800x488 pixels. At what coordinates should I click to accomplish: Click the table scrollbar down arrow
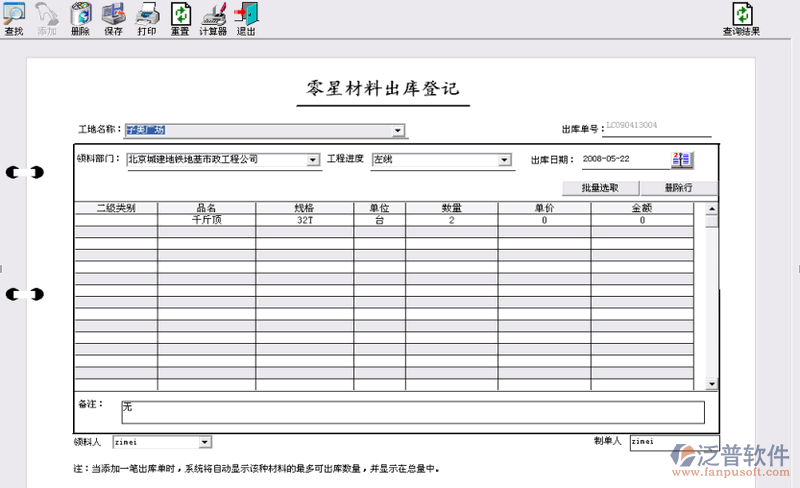pos(712,384)
